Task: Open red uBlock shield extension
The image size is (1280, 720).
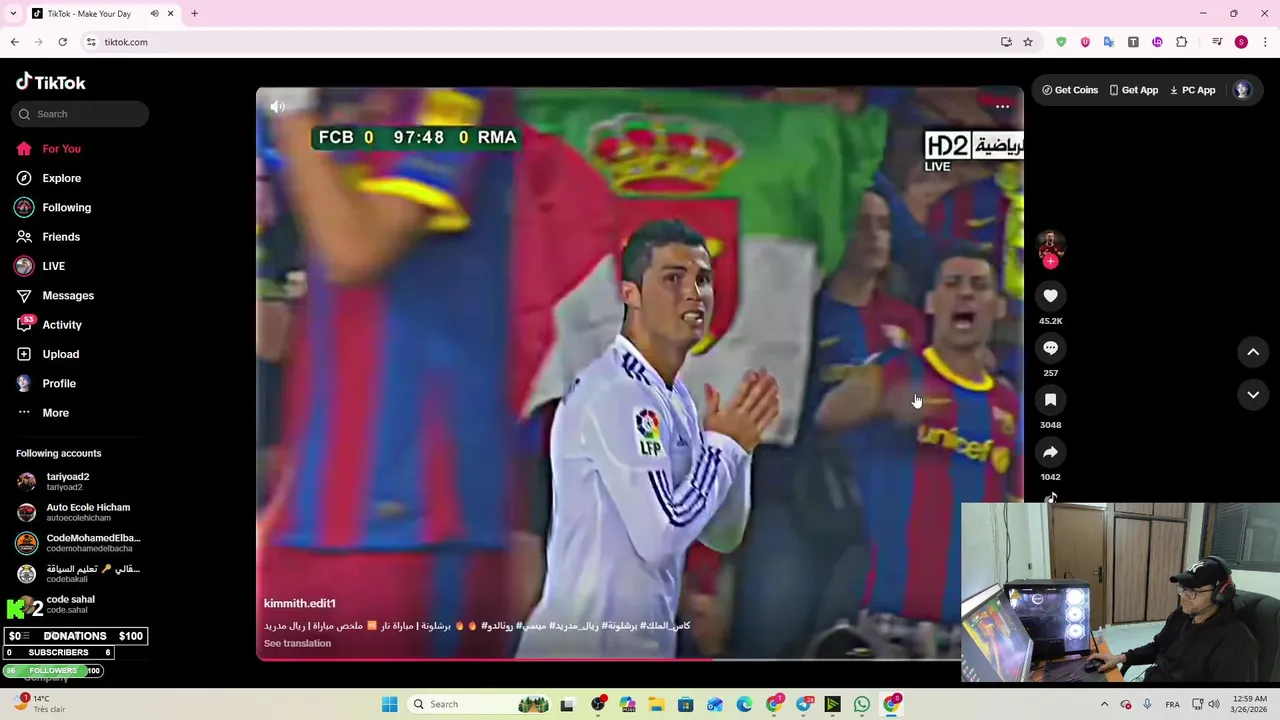Action: coord(1085,42)
